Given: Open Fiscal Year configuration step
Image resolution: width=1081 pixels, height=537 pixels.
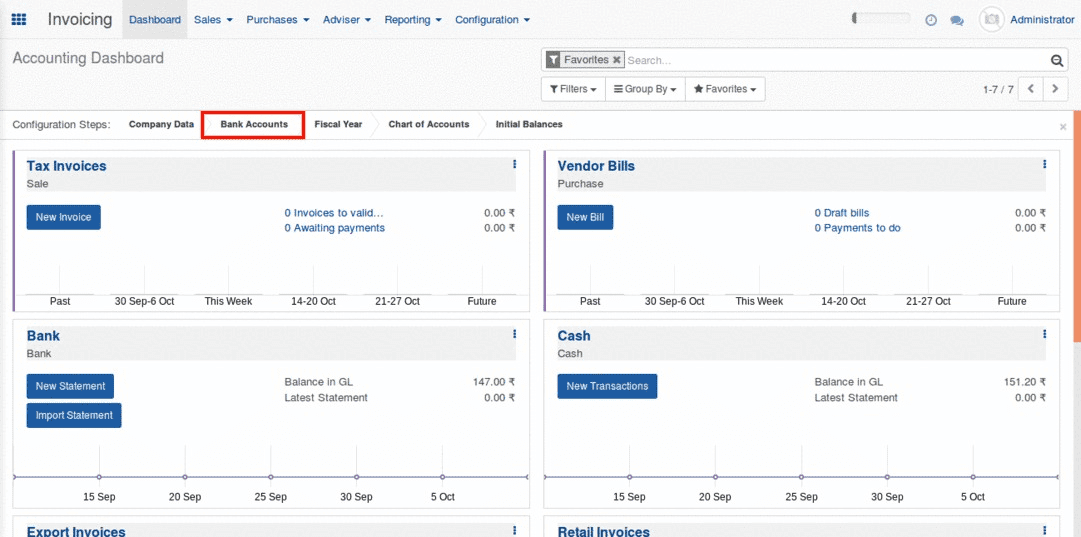Looking at the screenshot, I should tap(338, 125).
